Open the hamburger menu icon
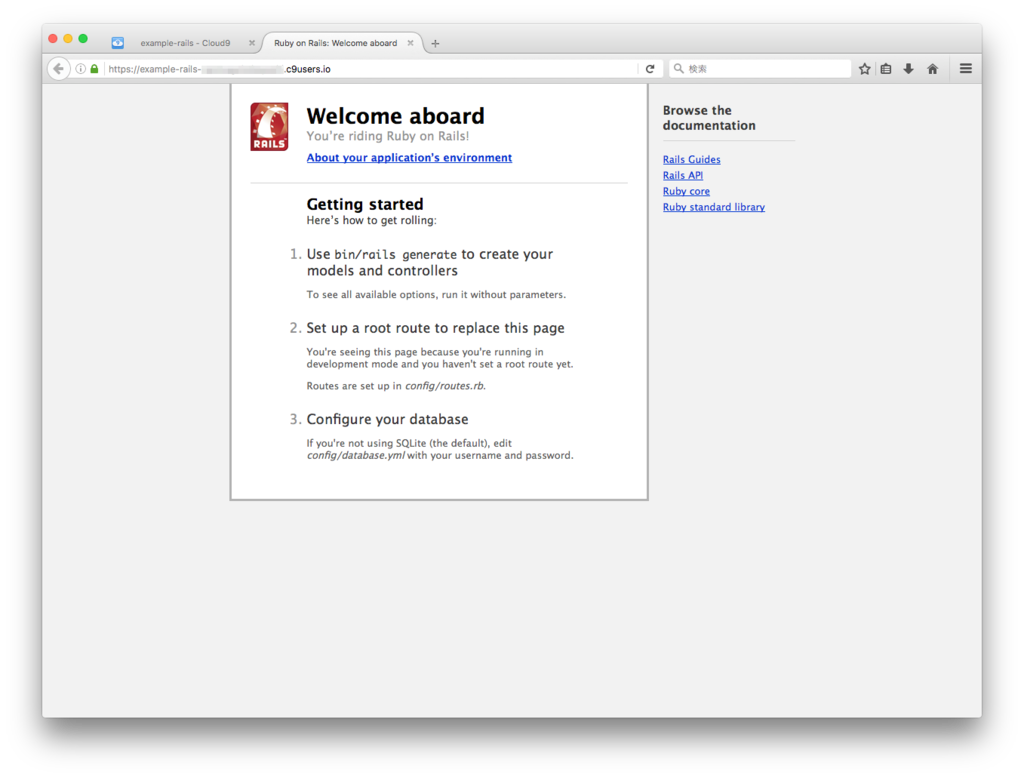Viewport: 1024px width, 778px height. point(965,69)
